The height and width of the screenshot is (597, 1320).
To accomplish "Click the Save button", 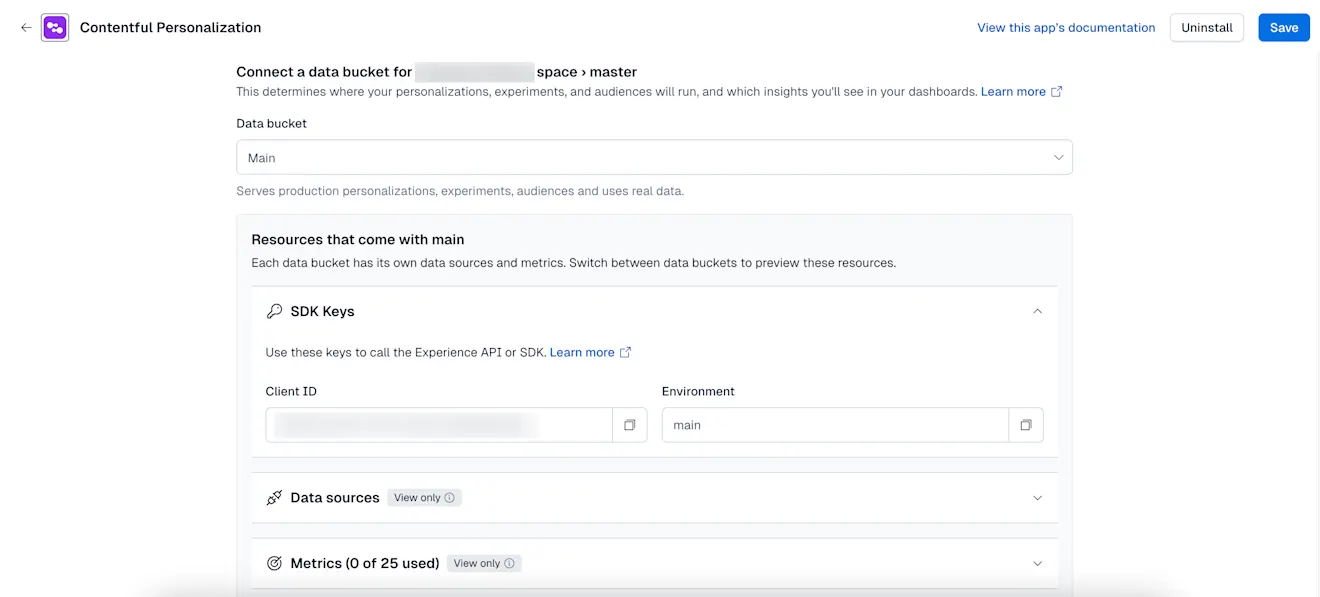I will coord(1284,27).
